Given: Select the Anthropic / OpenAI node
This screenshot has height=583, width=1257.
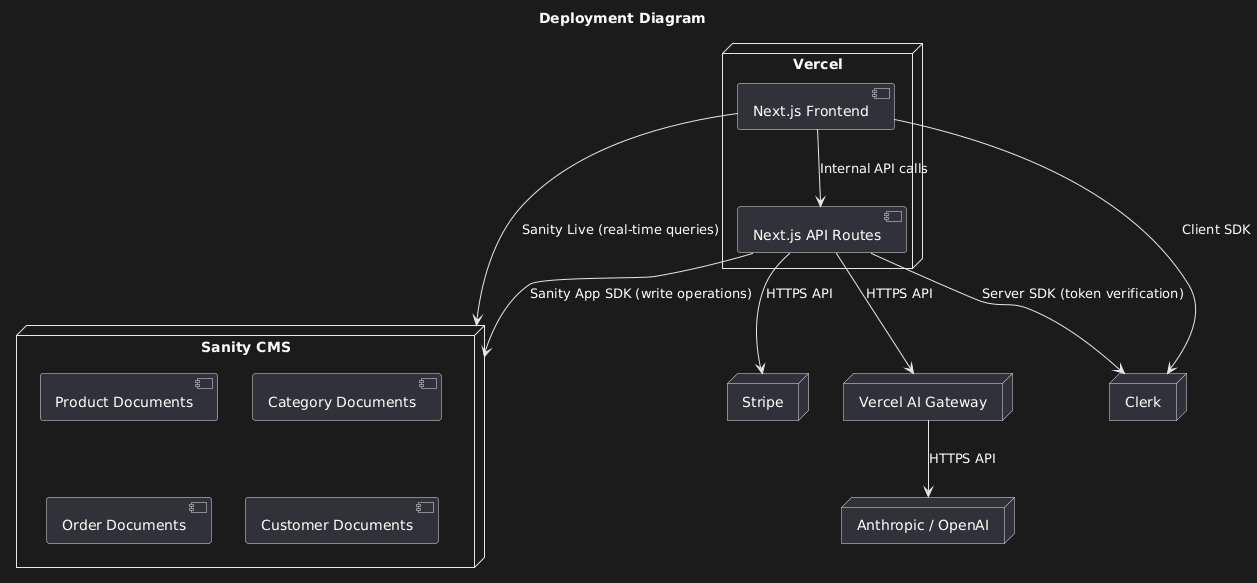Looking at the screenshot, I should click(x=922, y=525).
